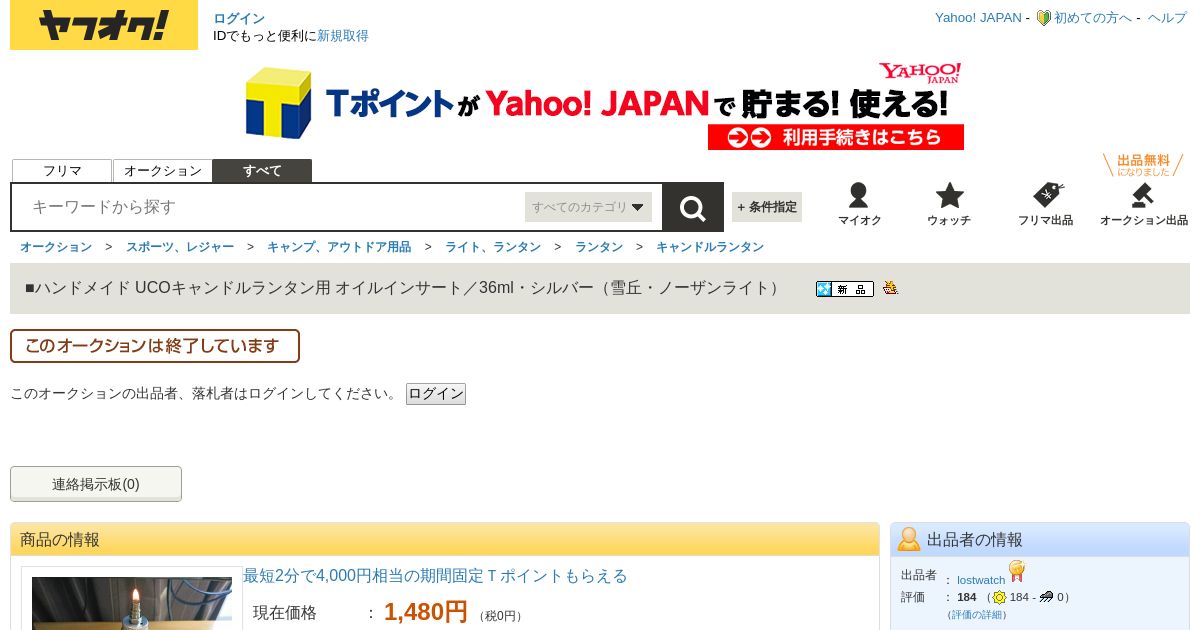Open Tポイント promotion link

[435, 576]
